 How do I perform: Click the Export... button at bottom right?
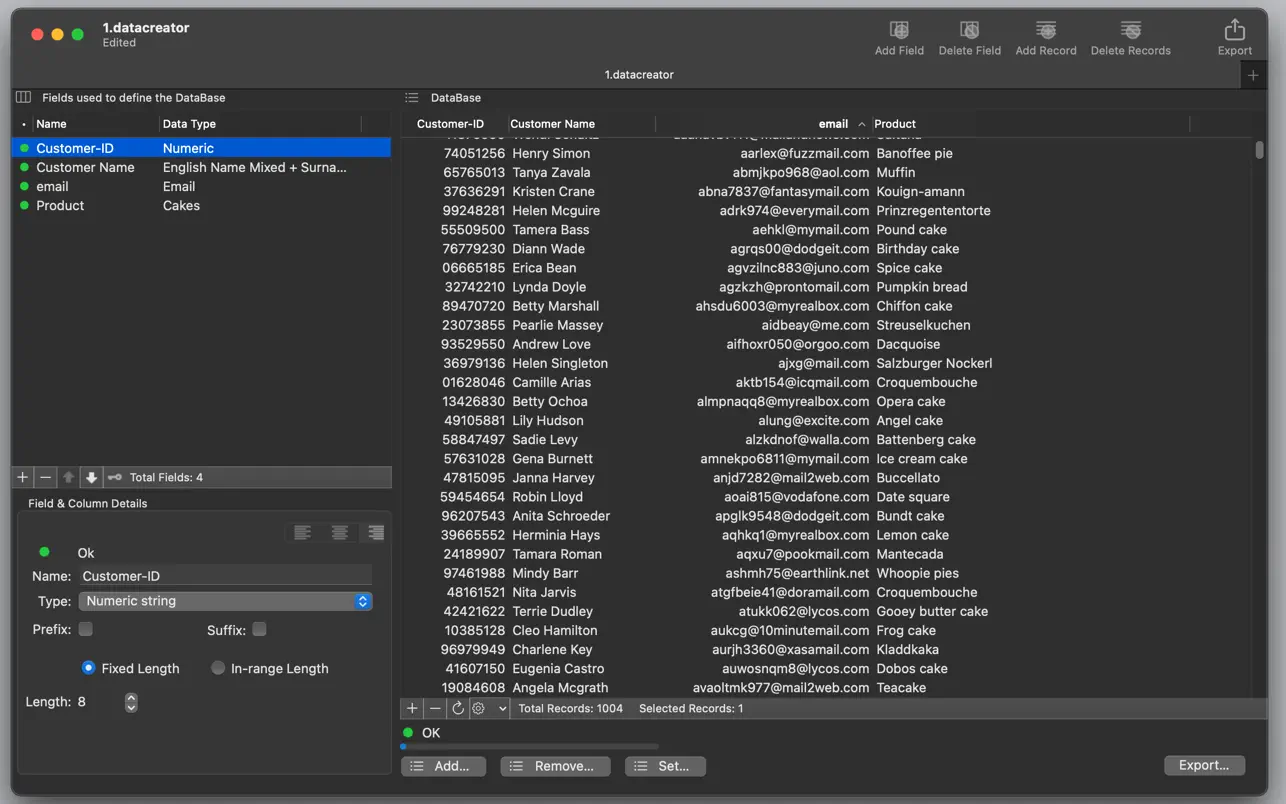pos(1204,765)
